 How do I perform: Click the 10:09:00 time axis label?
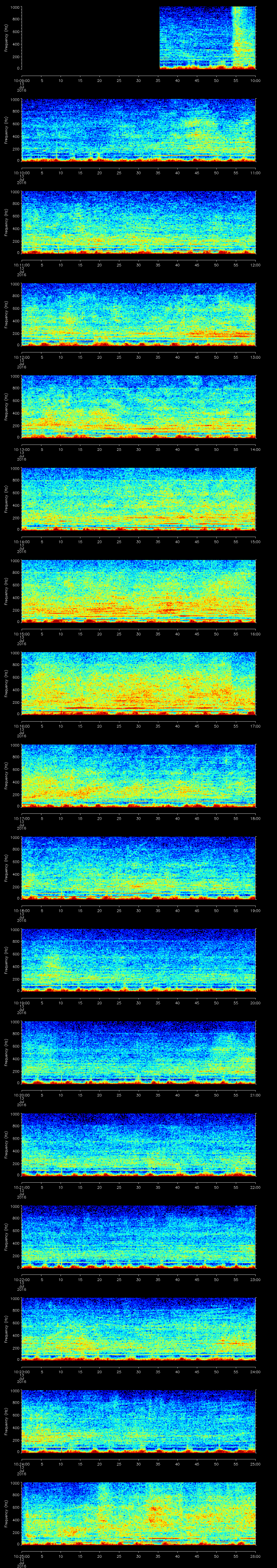[21, 80]
